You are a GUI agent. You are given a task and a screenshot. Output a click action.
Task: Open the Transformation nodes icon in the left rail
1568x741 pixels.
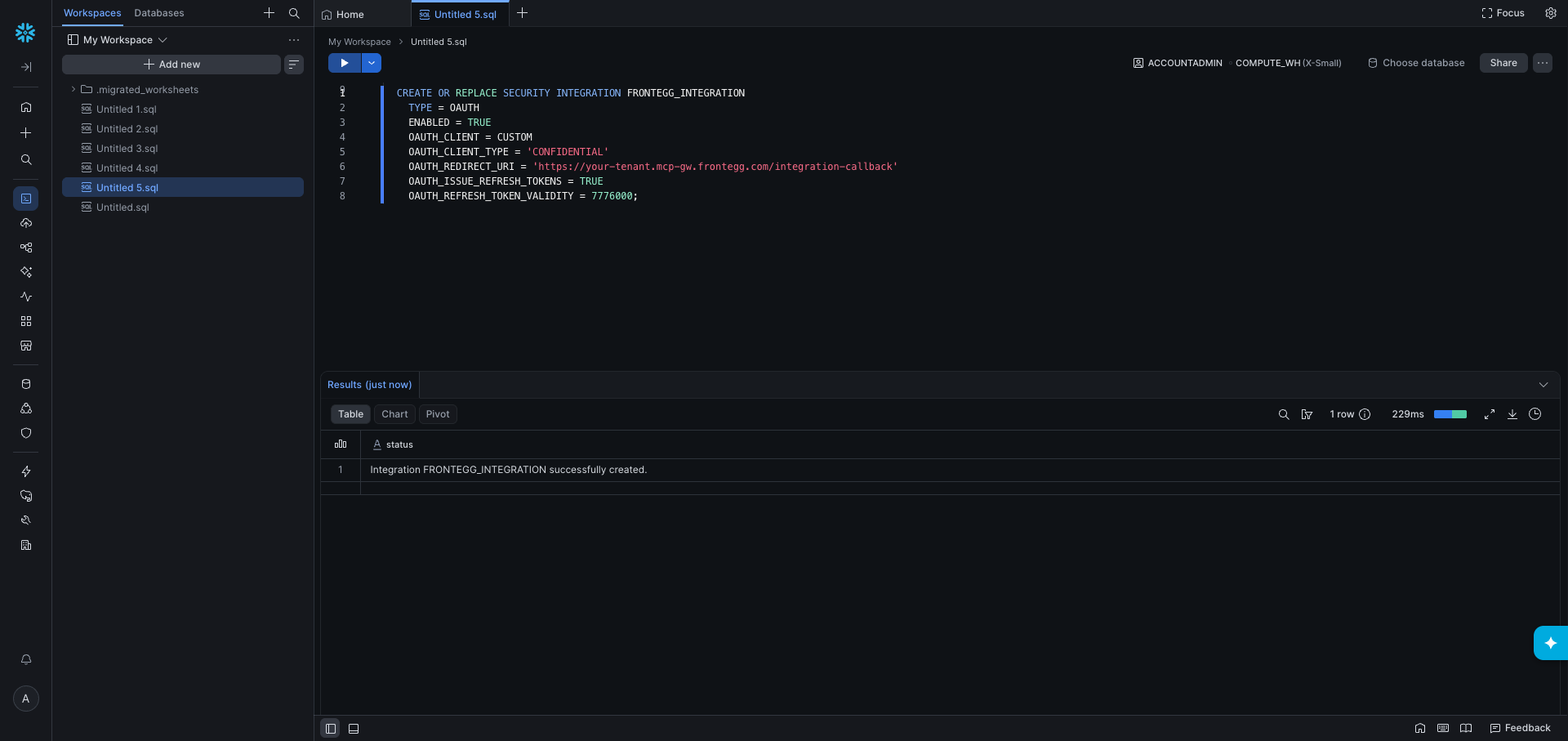[x=26, y=248]
